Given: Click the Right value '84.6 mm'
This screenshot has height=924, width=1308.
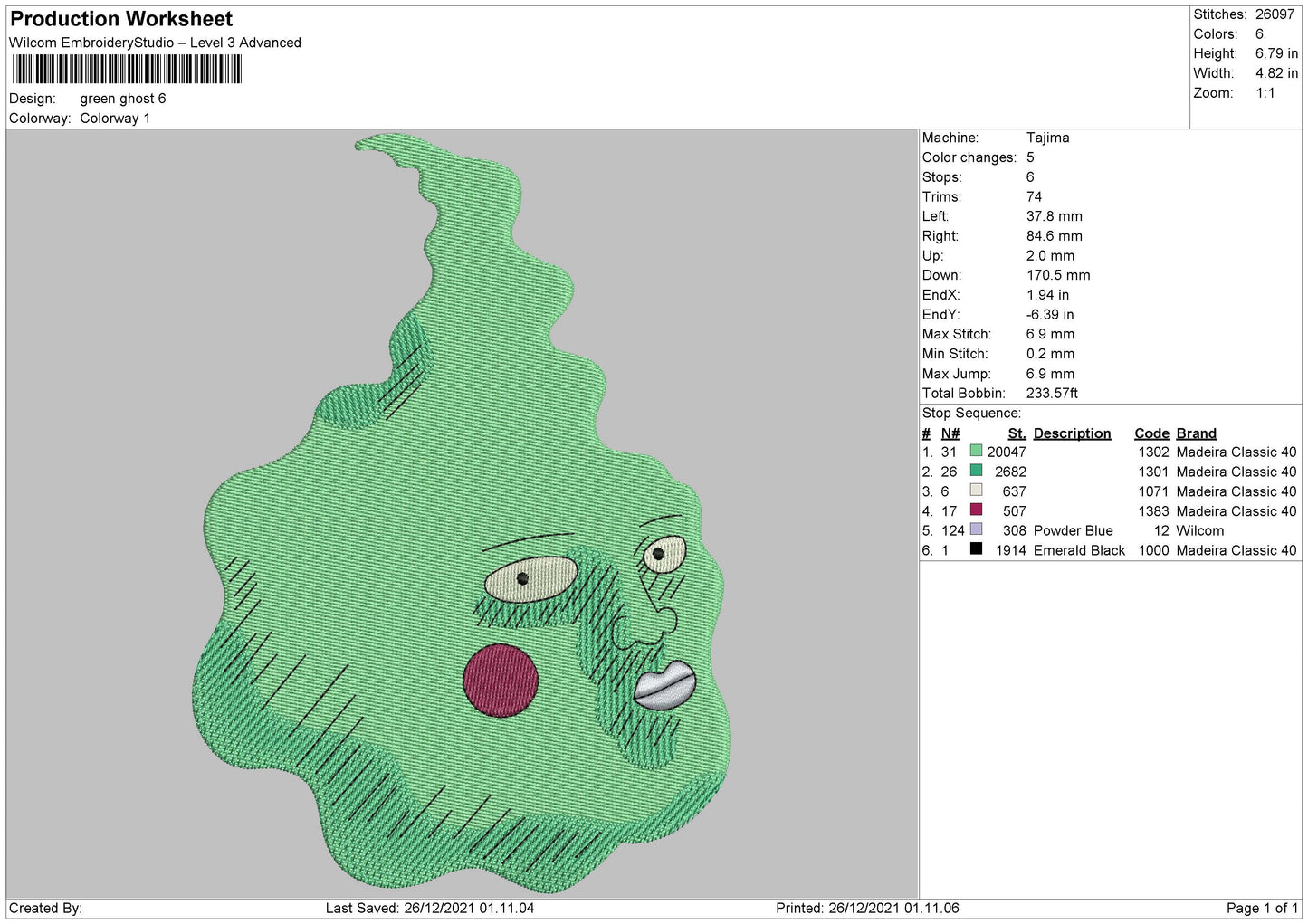Looking at the screenshot, I should [1054, 236].
